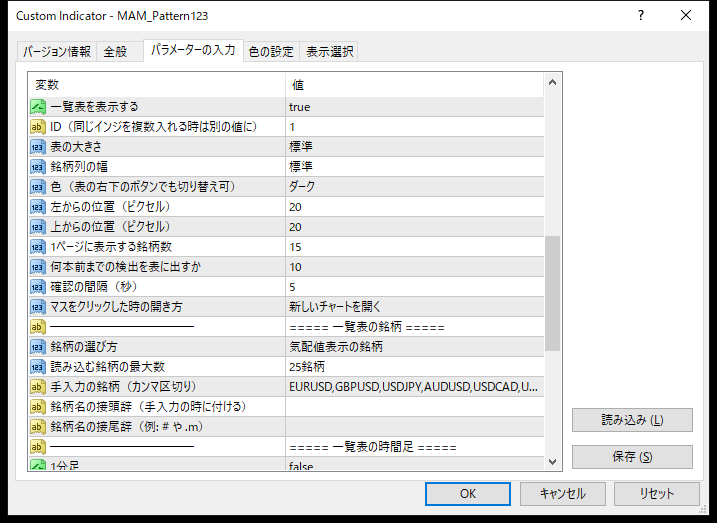
Task: Click the icon beside 一覧表を表示する
Action: click(x=38, y=107)
